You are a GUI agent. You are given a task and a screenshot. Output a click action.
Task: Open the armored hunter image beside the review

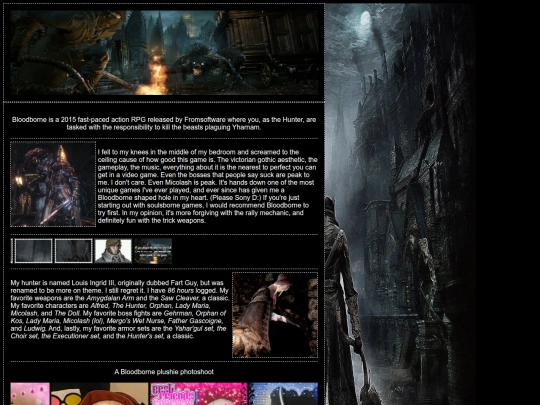pyautogui.click(x=53, y=184)
